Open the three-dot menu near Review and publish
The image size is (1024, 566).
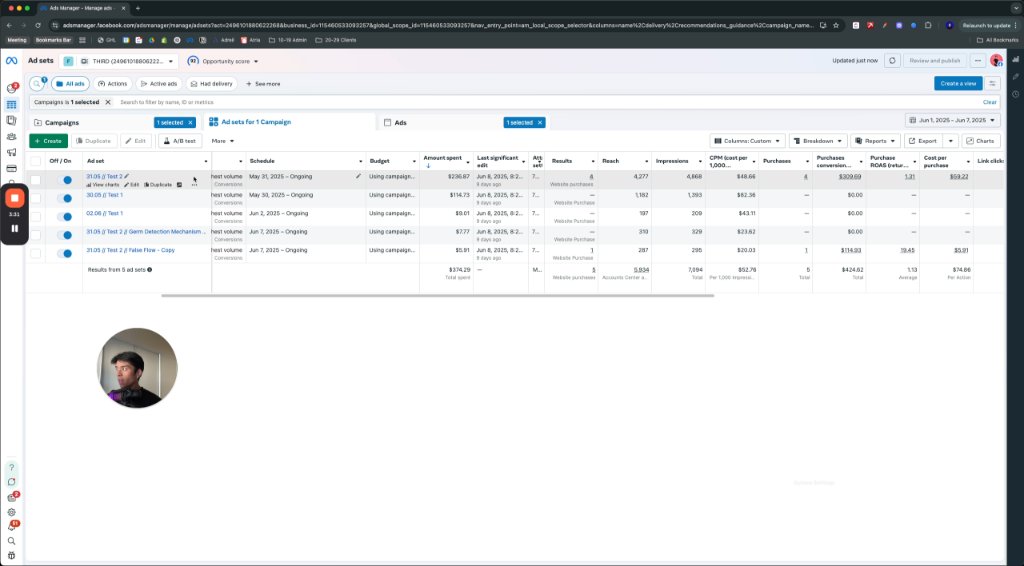(x=978, y=61)
